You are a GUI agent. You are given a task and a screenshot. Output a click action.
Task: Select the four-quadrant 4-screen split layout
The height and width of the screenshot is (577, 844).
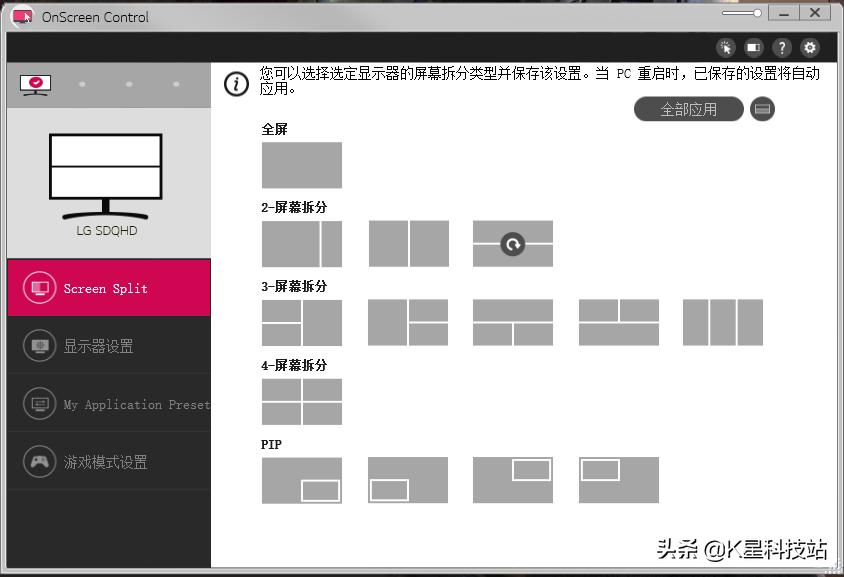click(301, 401)
